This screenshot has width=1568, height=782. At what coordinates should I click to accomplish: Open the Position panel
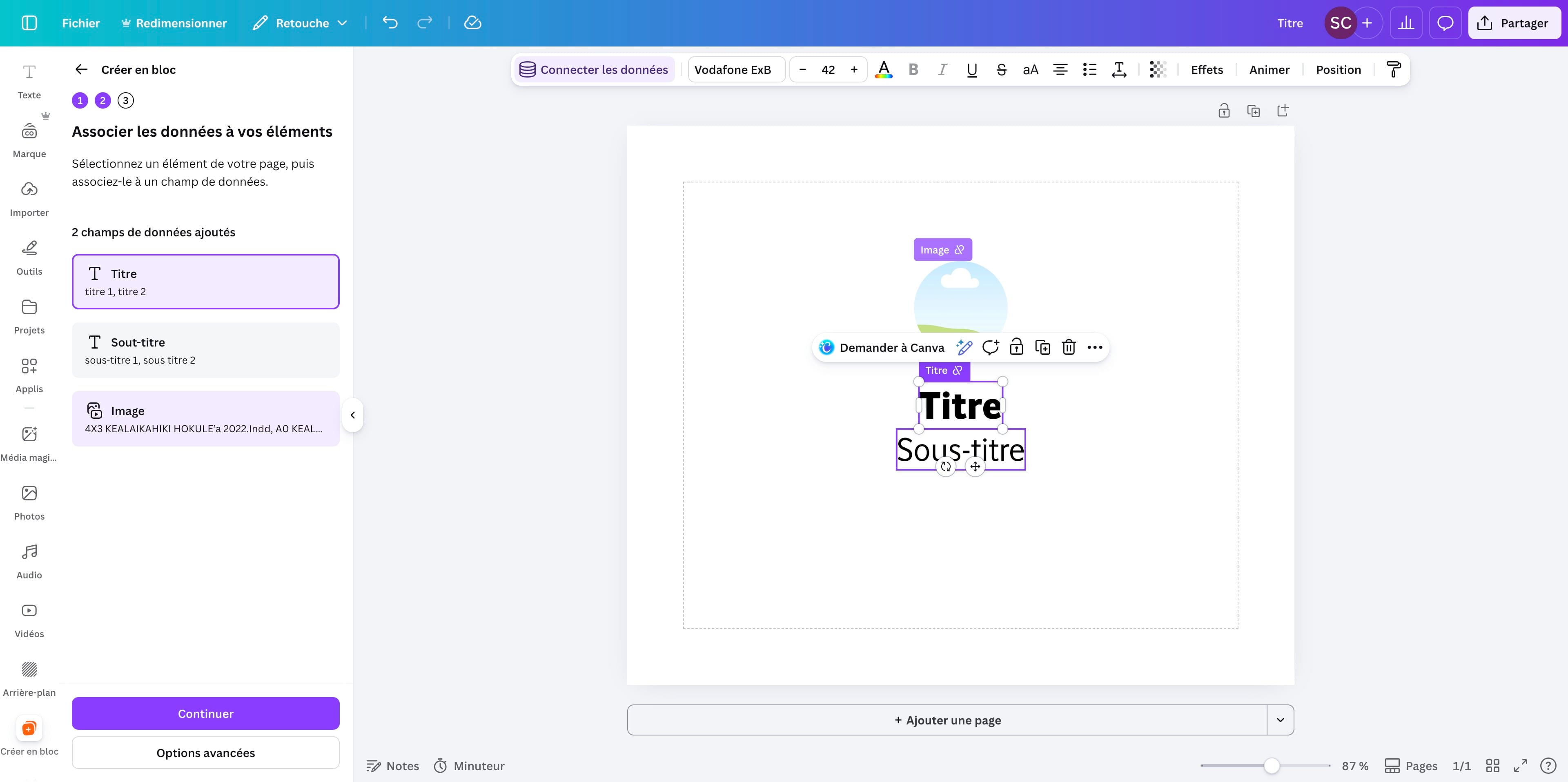[x=1339, y=70]
